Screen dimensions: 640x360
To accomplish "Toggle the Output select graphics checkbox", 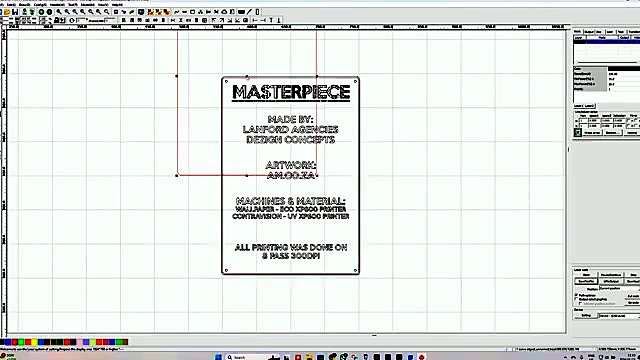I will point(576,299).
